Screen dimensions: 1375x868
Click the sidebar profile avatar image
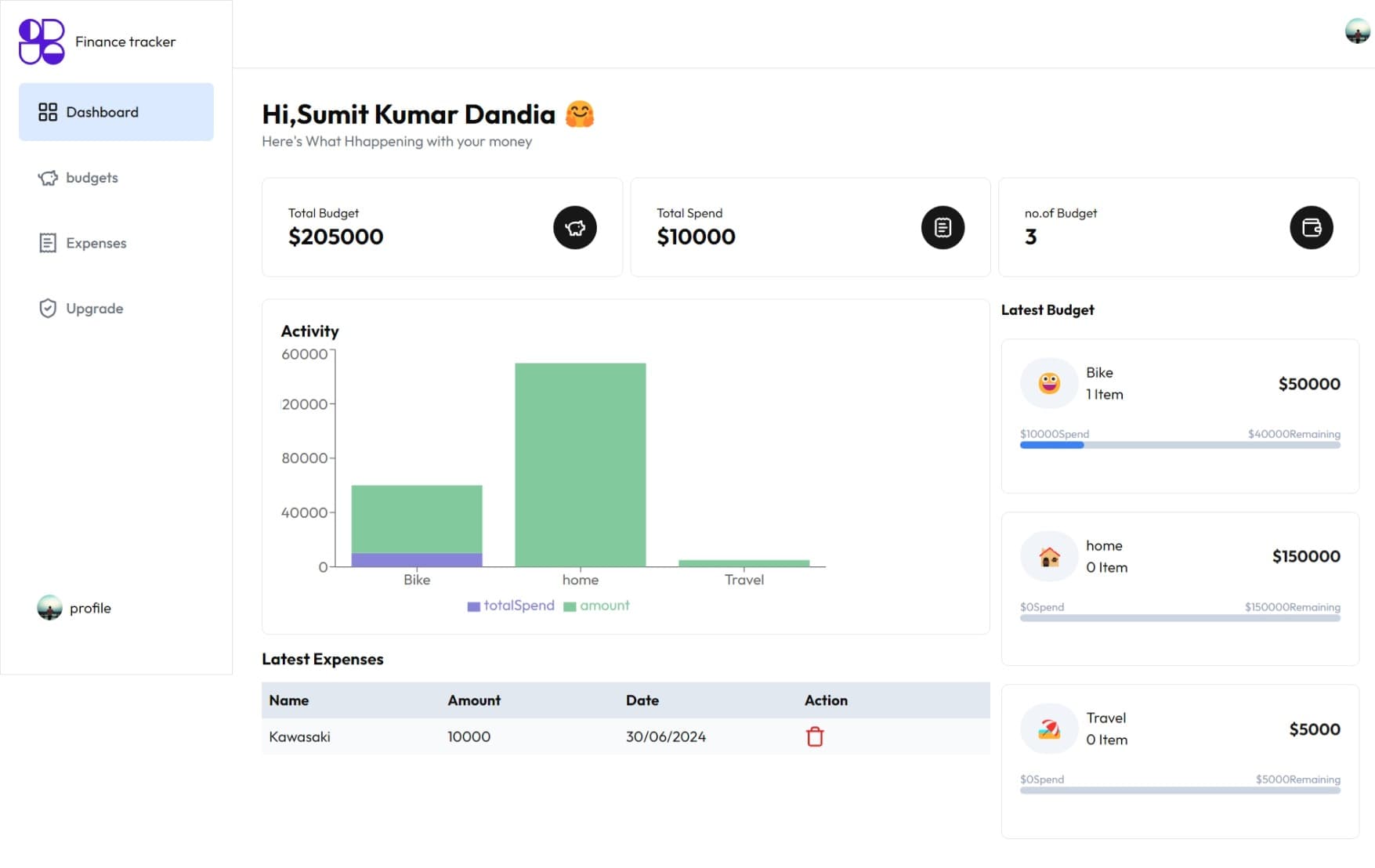point(49,608)
